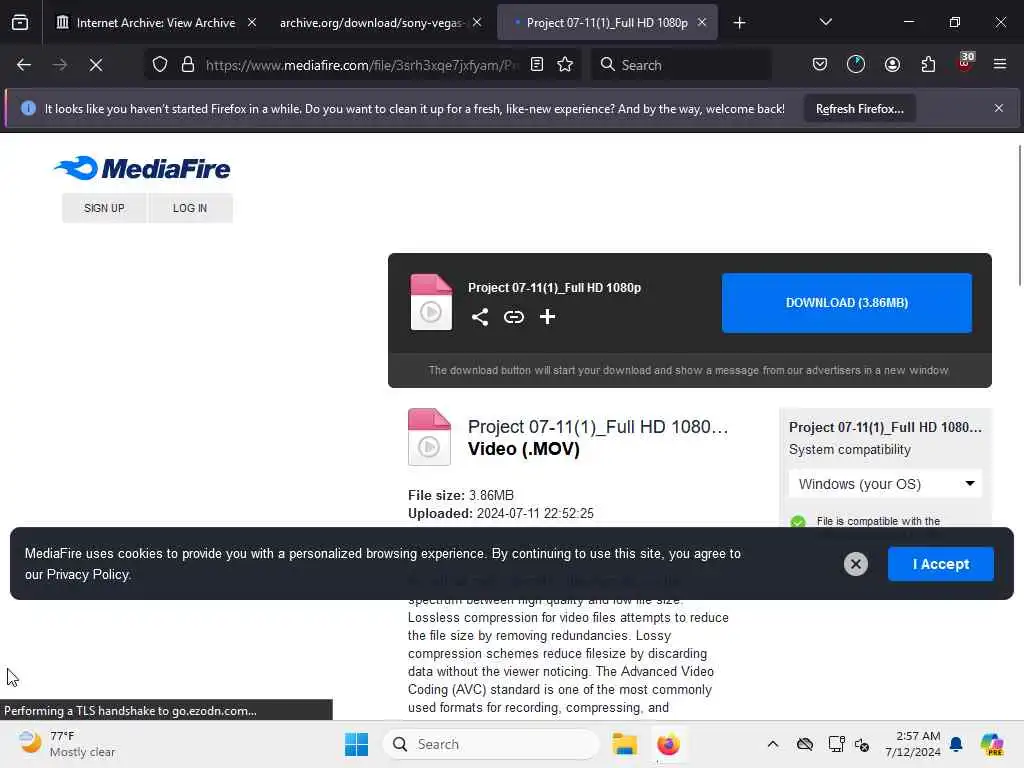Click DOWNLOAD (3.86MB) button
This screenshot has height=768, width=1024.
846,303
